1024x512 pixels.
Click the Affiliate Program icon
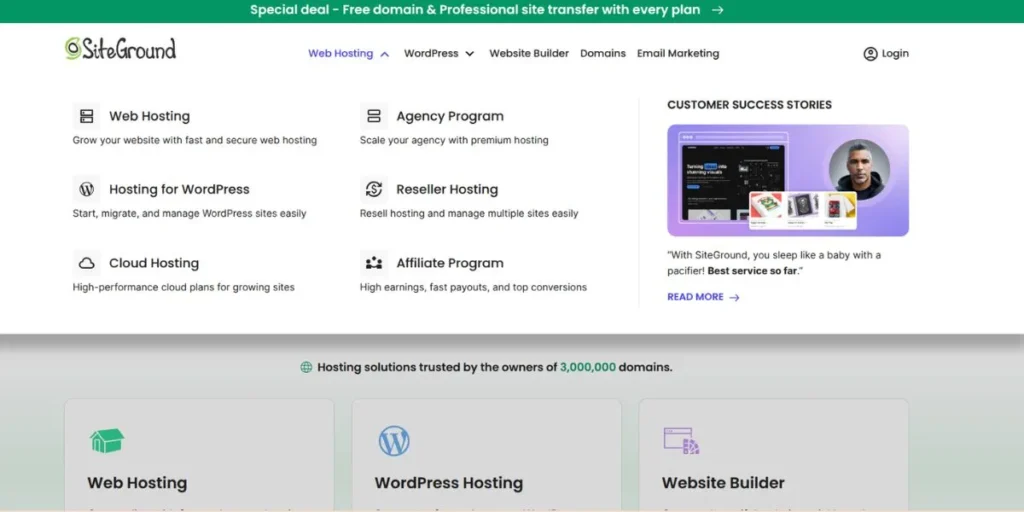[374, 263]
